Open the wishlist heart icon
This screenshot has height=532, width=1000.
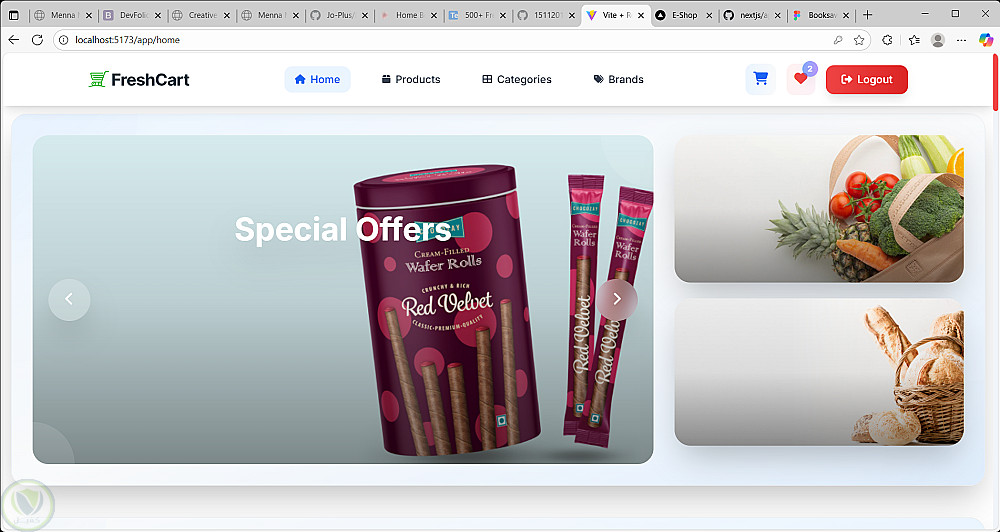point(800,79)
